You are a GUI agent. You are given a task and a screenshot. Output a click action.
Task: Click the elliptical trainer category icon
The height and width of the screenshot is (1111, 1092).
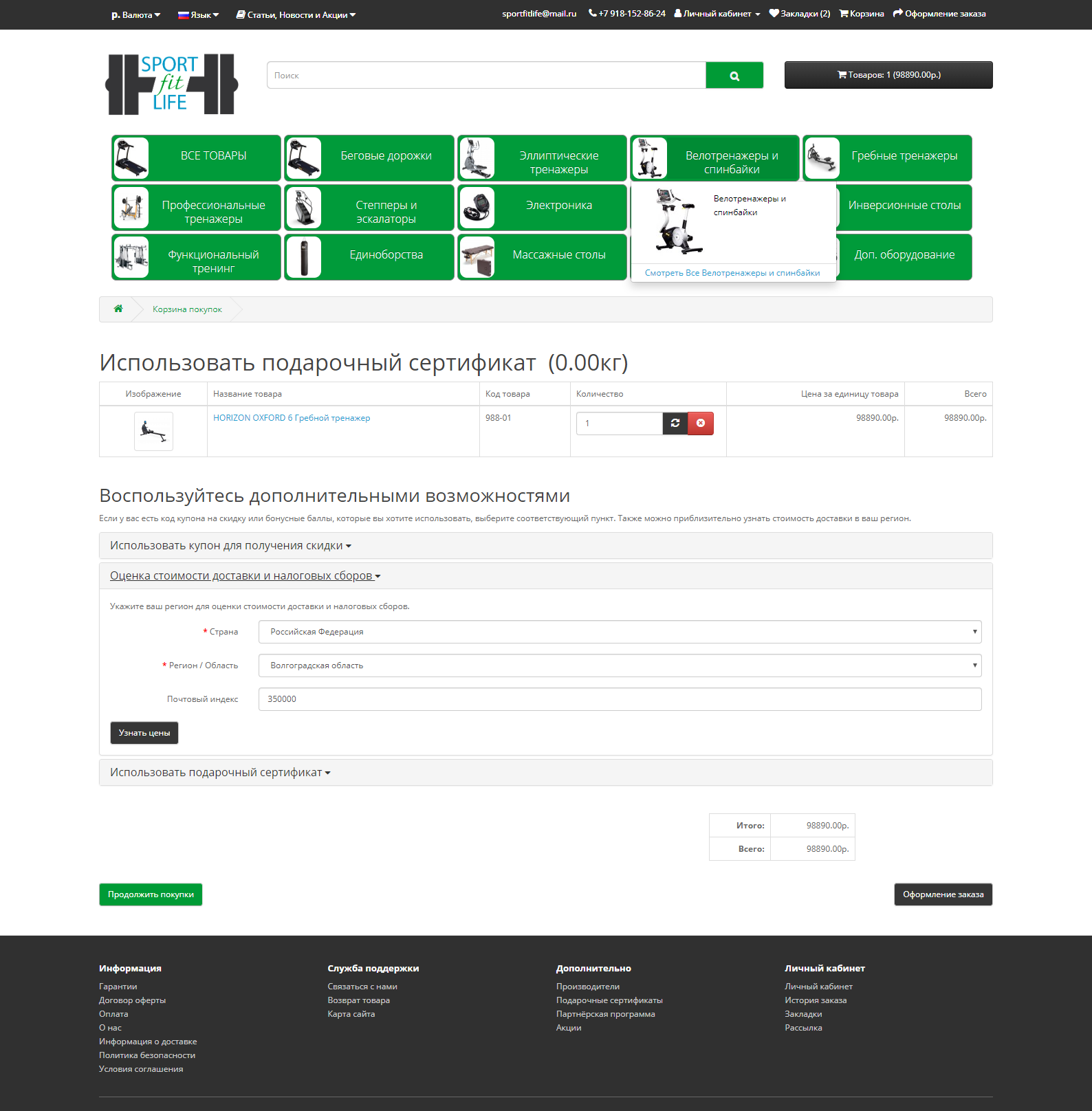click(477, 158)
